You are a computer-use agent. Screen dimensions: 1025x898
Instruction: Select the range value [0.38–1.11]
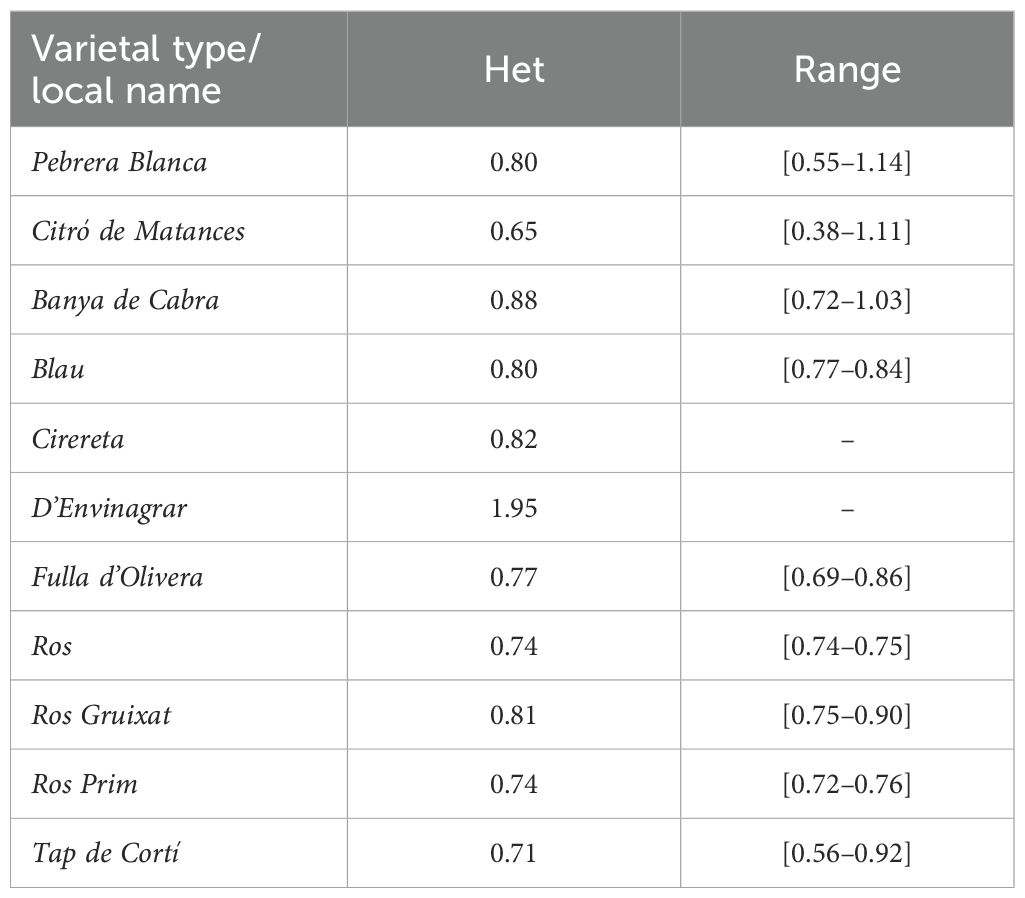coord(847,231)
